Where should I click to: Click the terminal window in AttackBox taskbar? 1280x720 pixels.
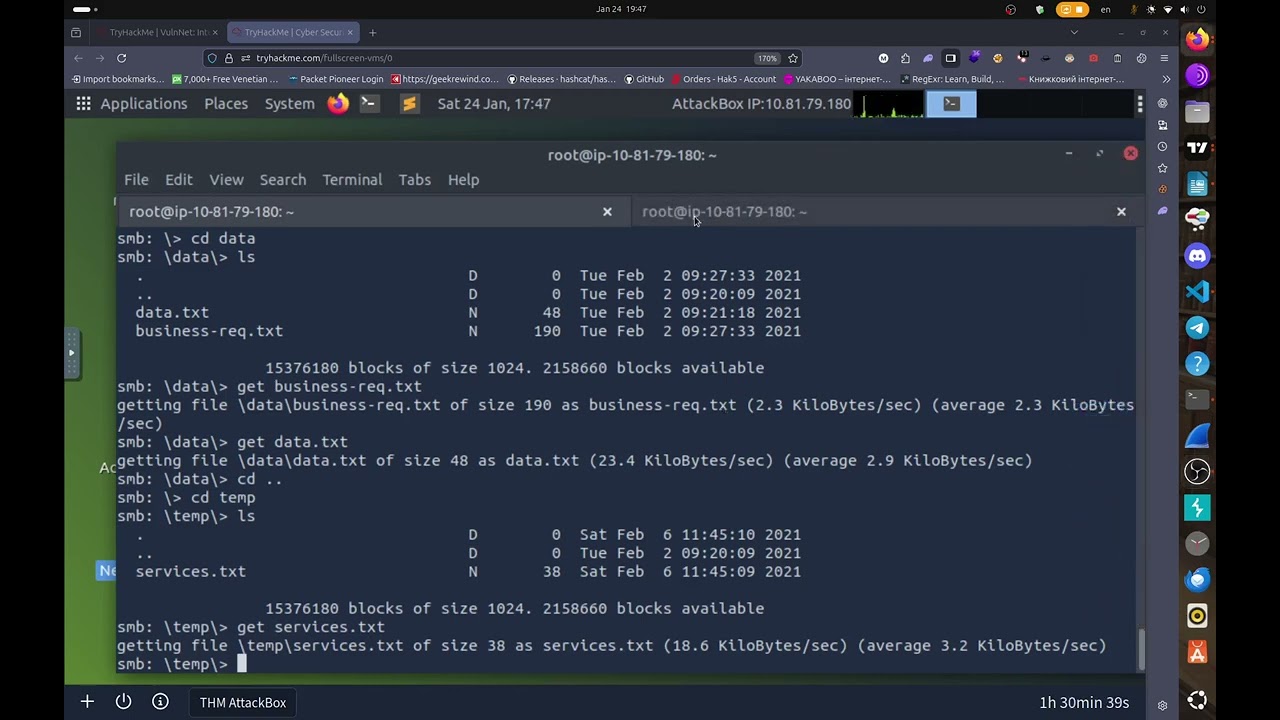point(951,103)
